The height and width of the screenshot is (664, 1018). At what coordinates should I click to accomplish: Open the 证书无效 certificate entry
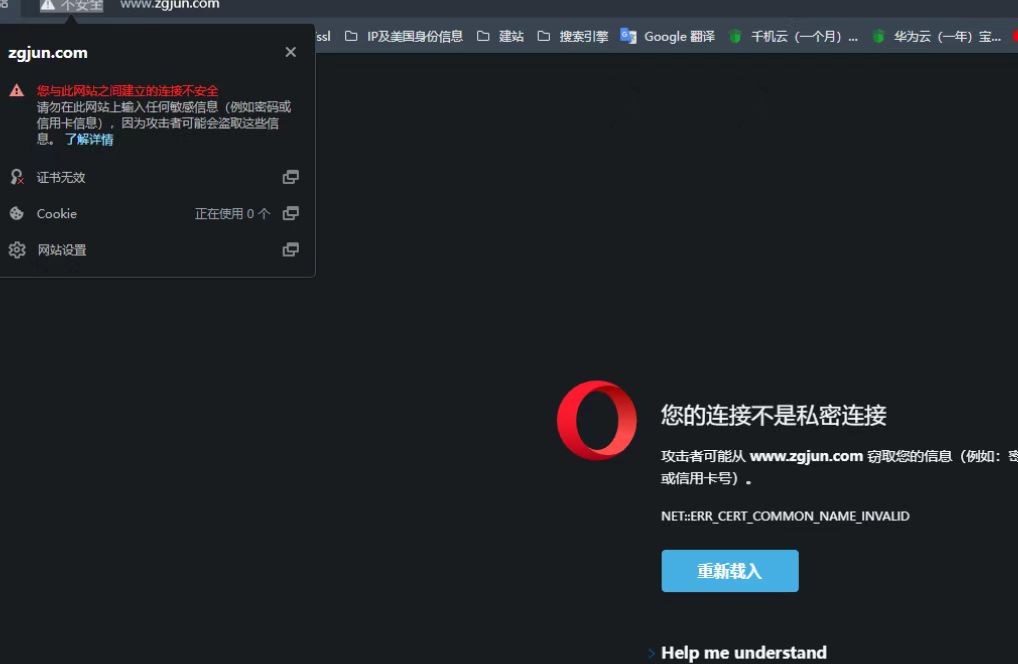pyautogui.click(x=154, y=177)
